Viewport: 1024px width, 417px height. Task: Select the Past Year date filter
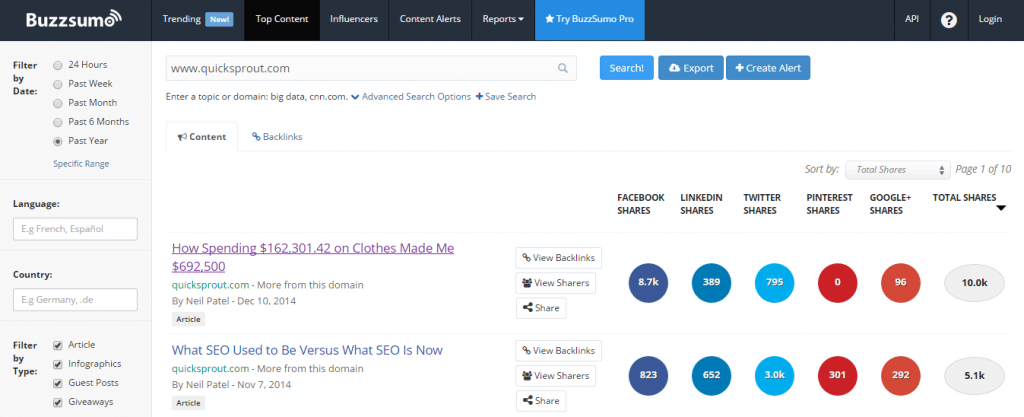(58, 141)
